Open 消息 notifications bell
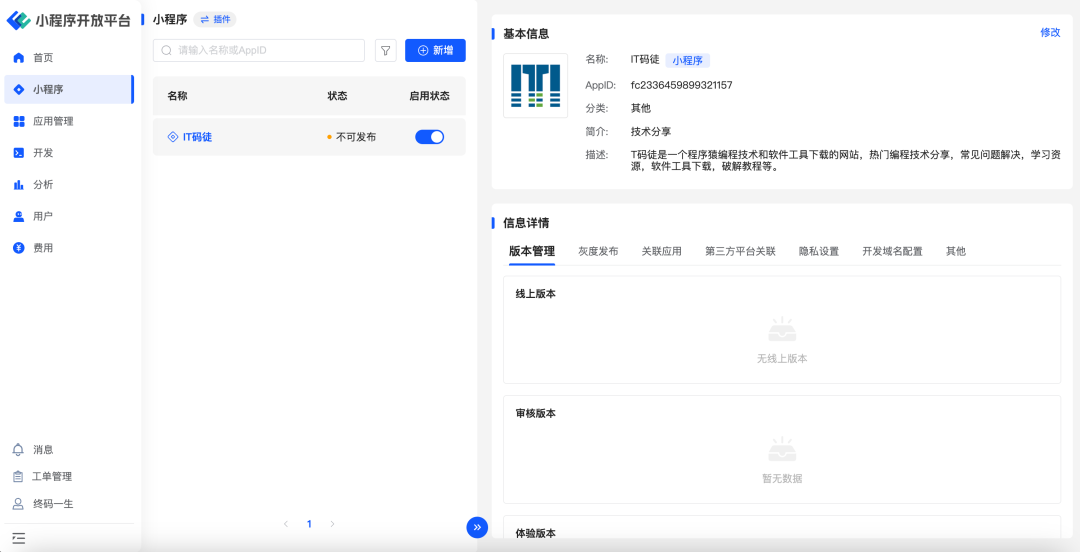Viewport: 1080px width, 552px height. [x=18, y=450]
